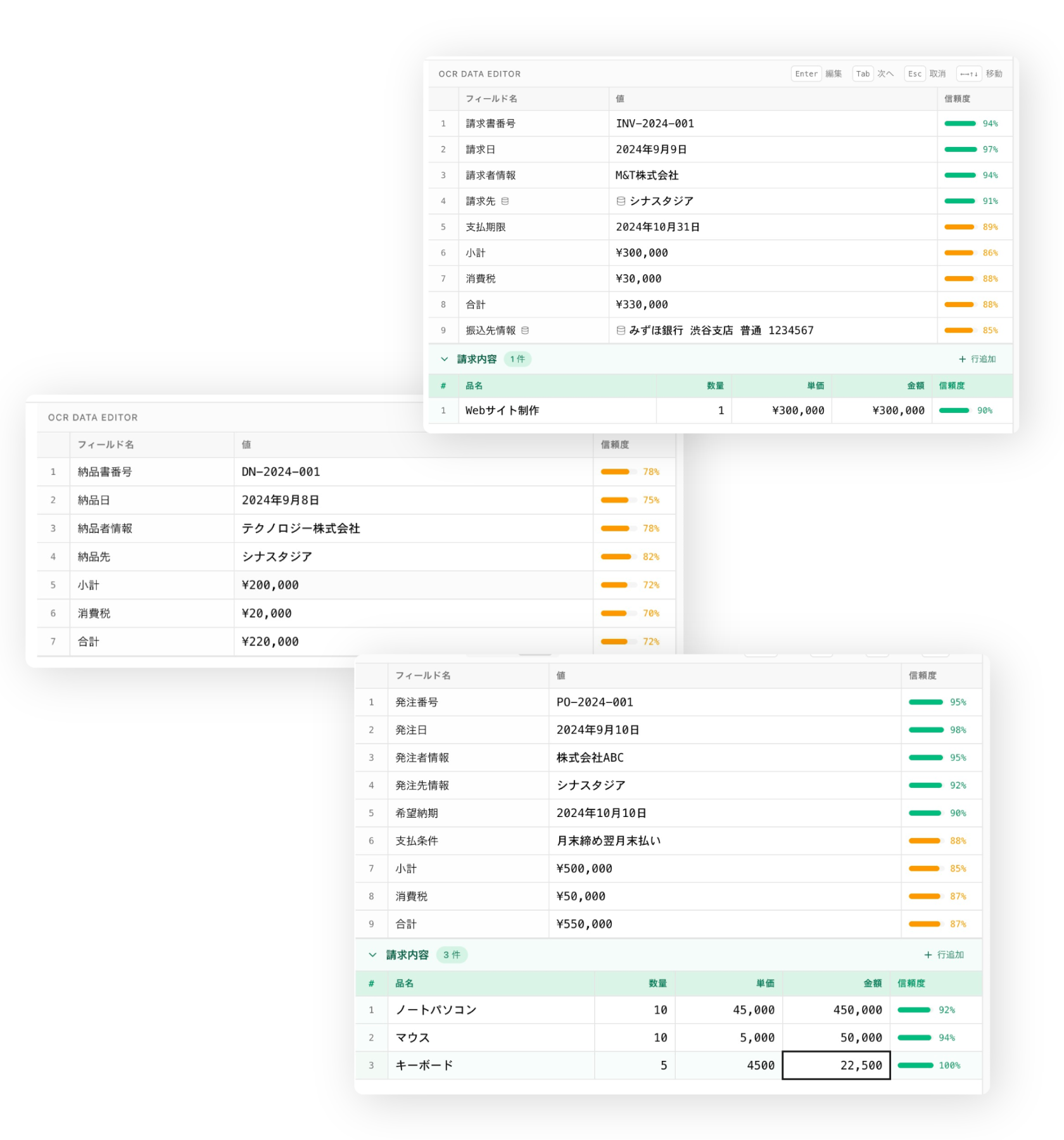The height and width of the screenshot is (1140, 1064).
Task: Click database icon beside 振込先情報 label
Action: (x=525, y=331)
